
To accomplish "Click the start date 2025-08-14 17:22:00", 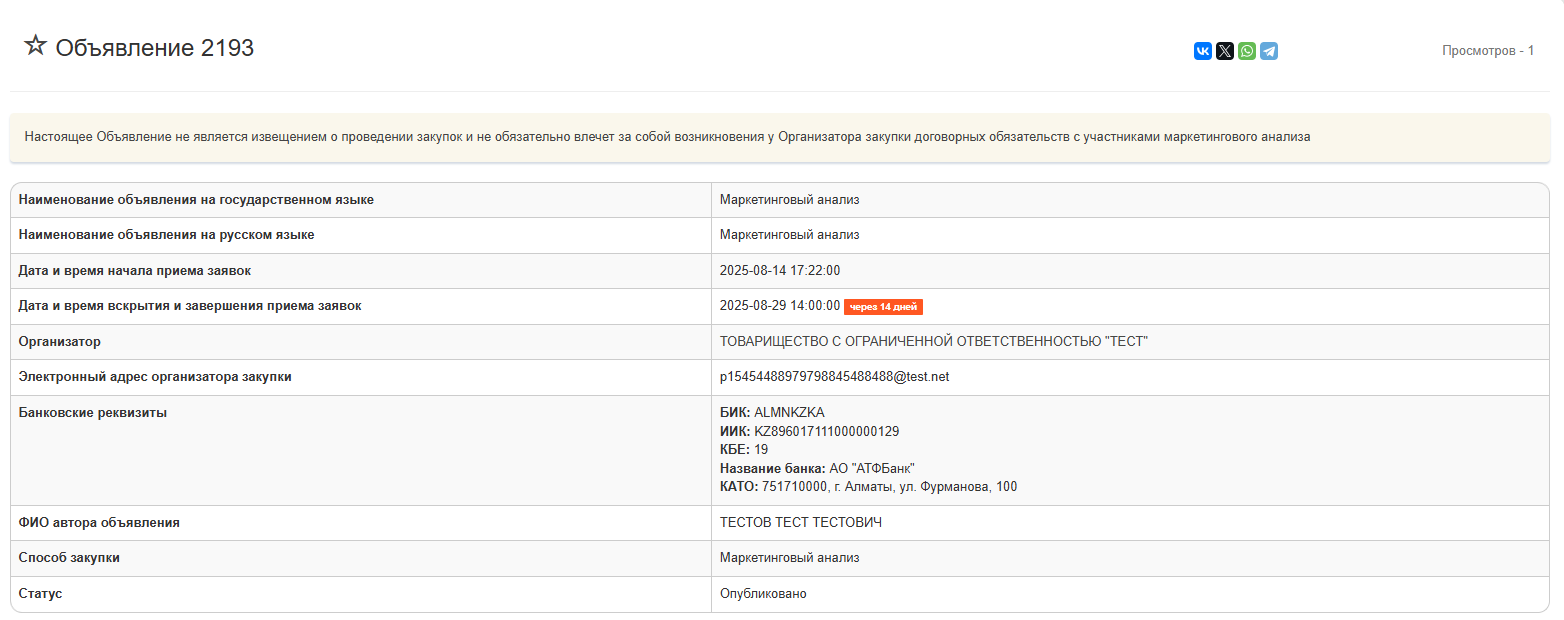I will click(x=779, y=271).
